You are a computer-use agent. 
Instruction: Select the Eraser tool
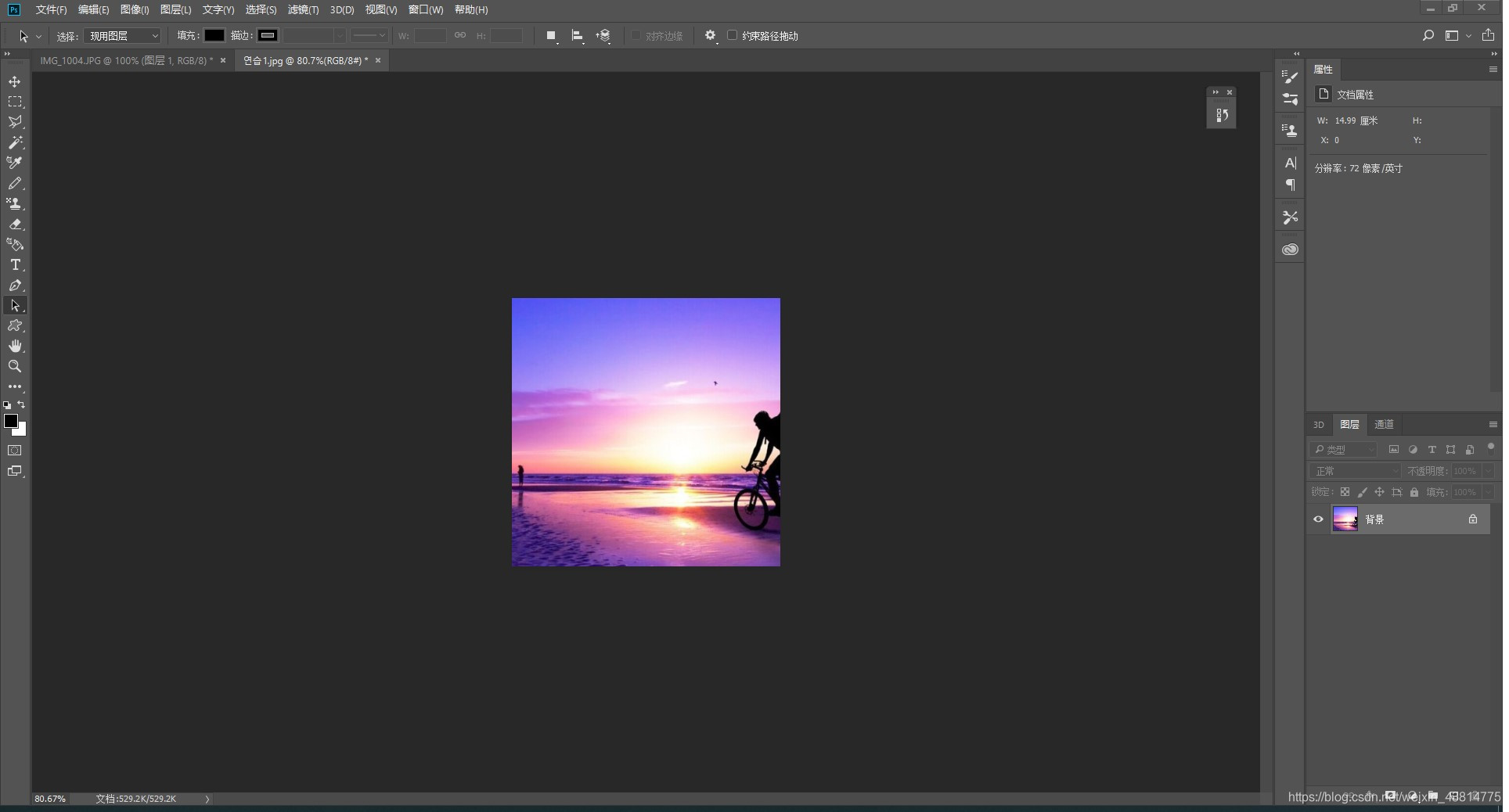point(15,224)
